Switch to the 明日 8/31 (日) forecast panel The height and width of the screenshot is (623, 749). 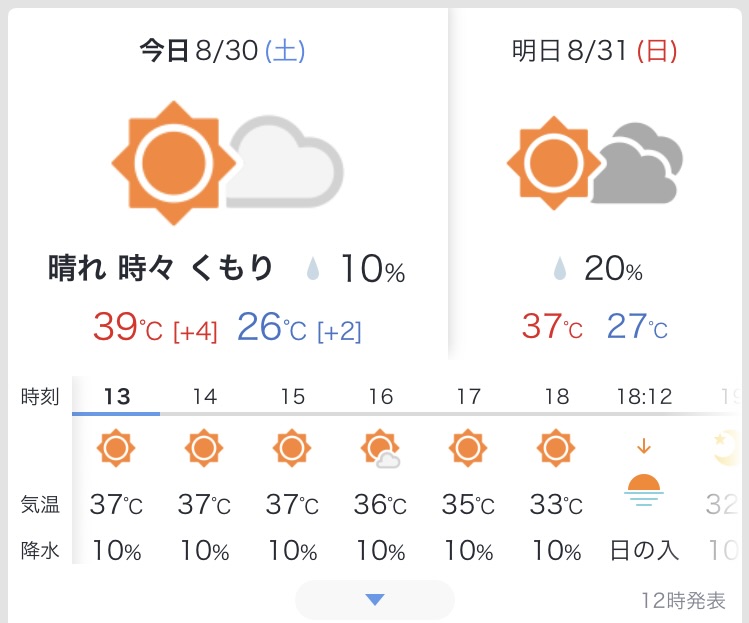point(594,52)
